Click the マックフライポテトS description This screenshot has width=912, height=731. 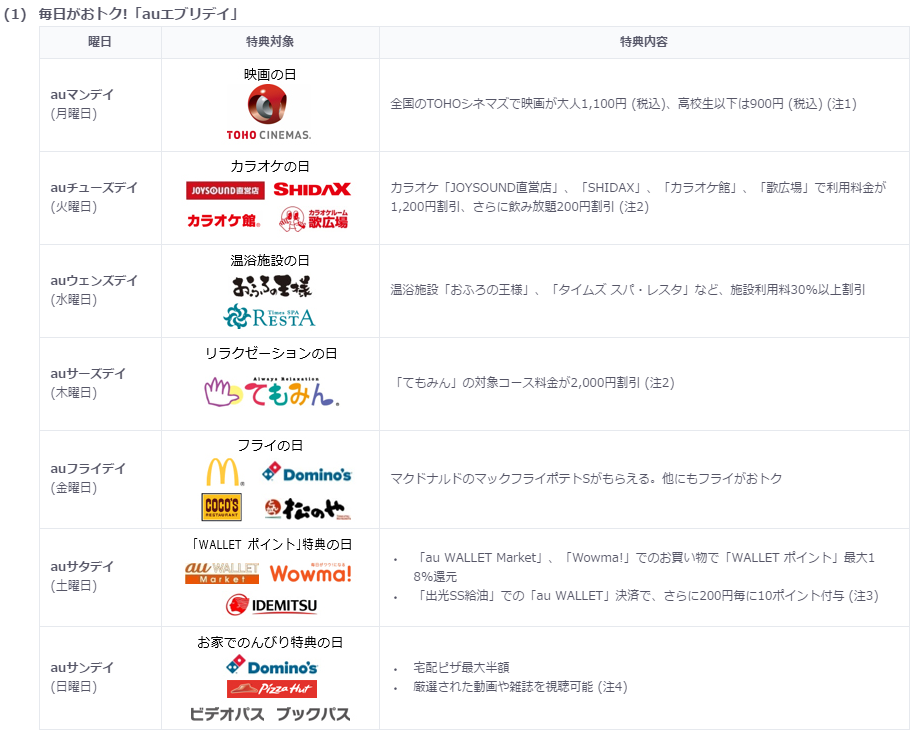pos(586,479)
